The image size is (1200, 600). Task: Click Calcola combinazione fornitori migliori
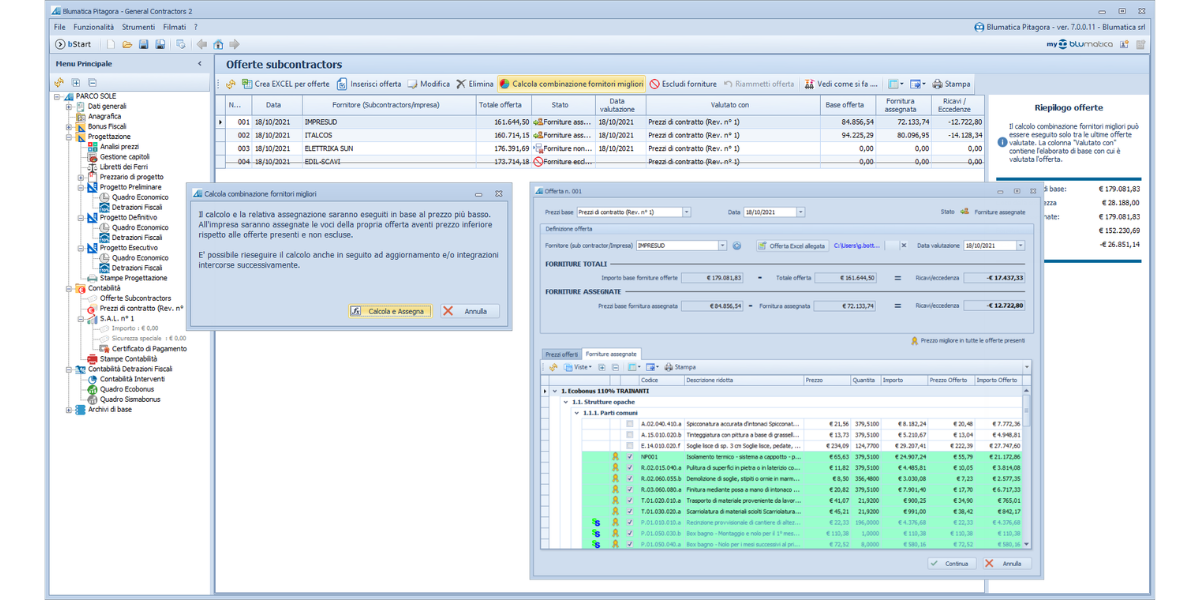pos(571,84)
